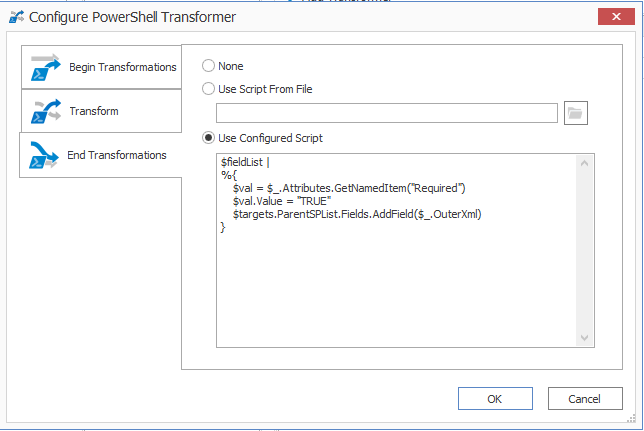Click the script editor scroll up arrow
The width and height of the screenshot is (644, 431).
[584, 163]
